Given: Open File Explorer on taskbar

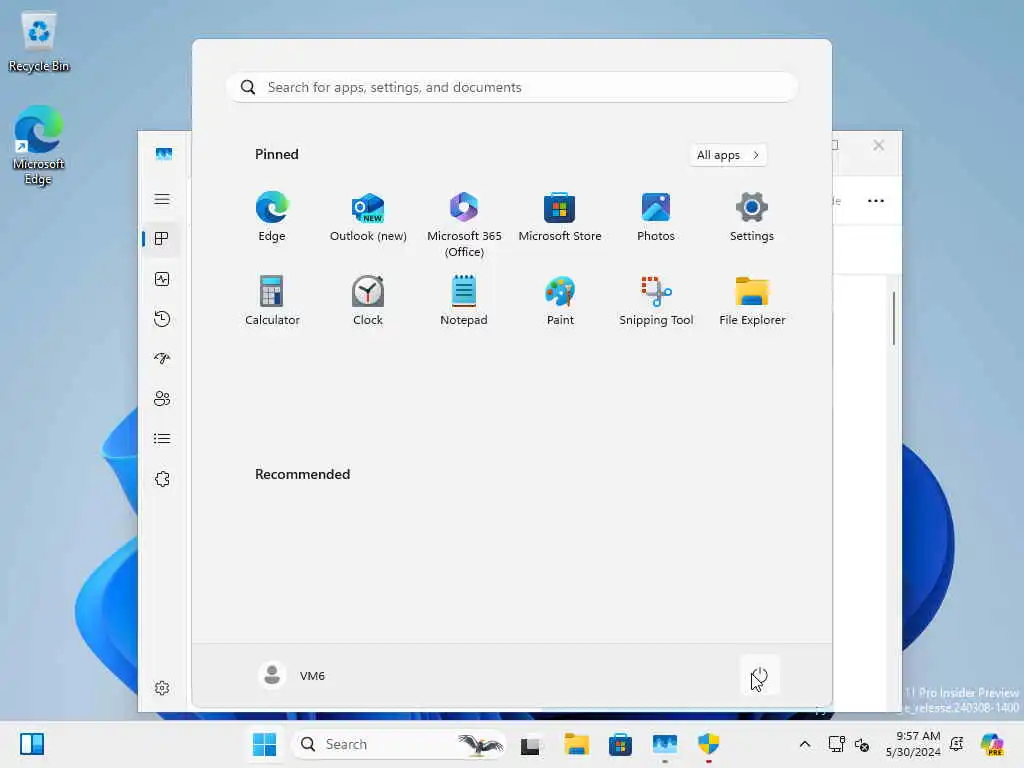Looking at the screenshot, I should [x=577, y=744].
